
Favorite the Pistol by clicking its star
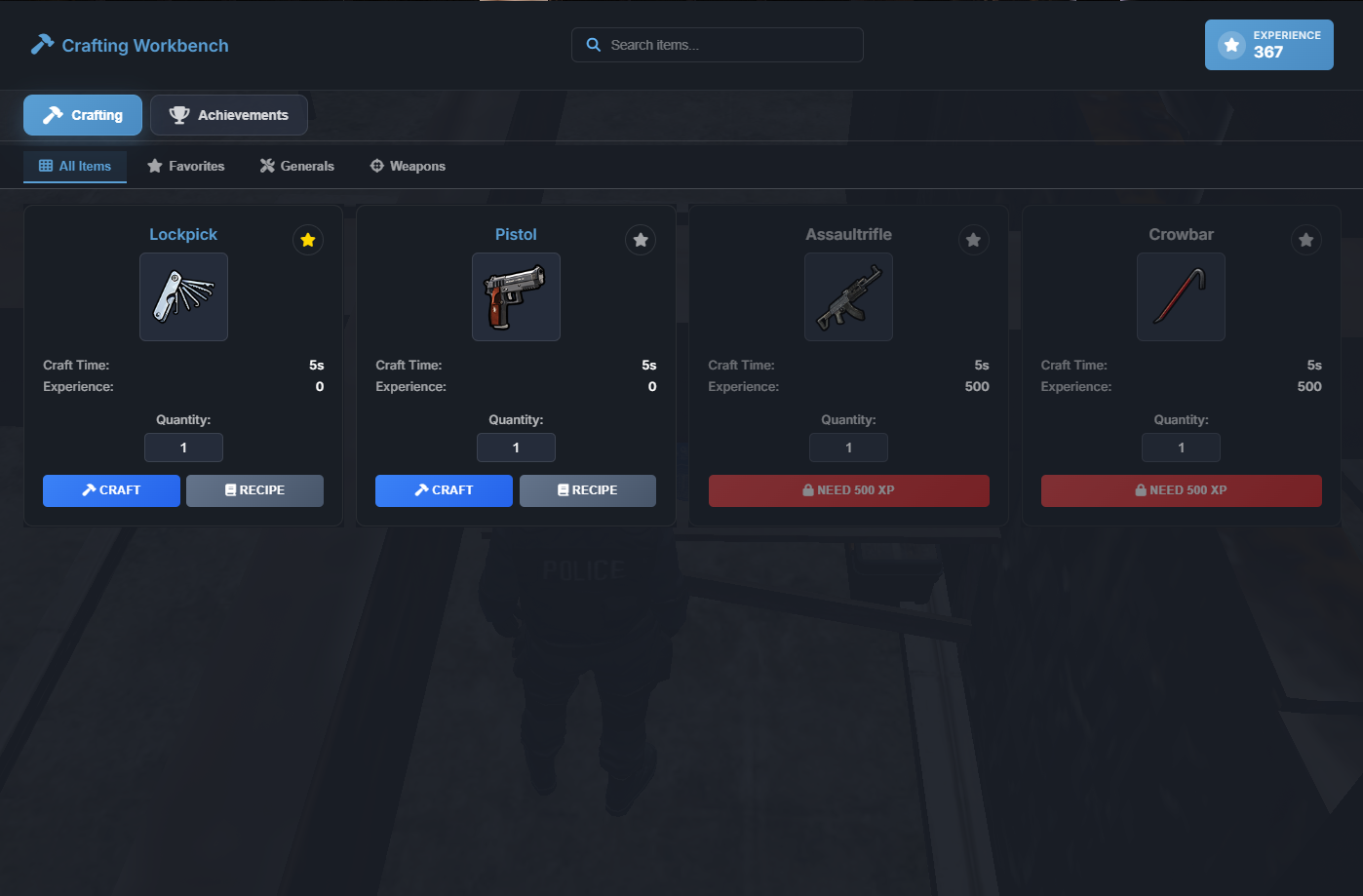tap(641, 239)
